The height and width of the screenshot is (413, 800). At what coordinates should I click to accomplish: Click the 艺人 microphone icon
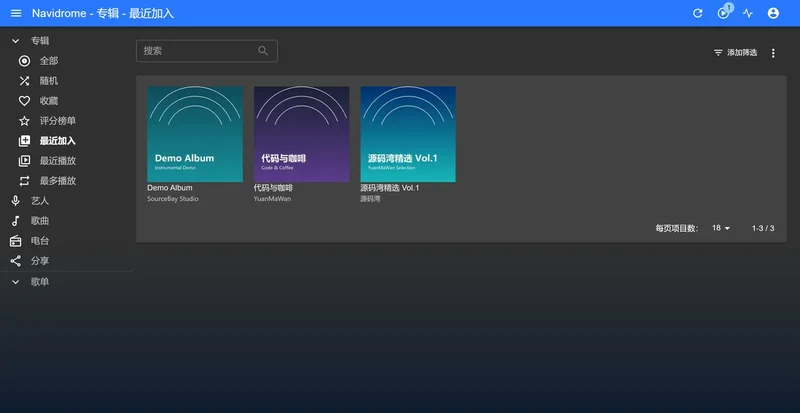16,201
